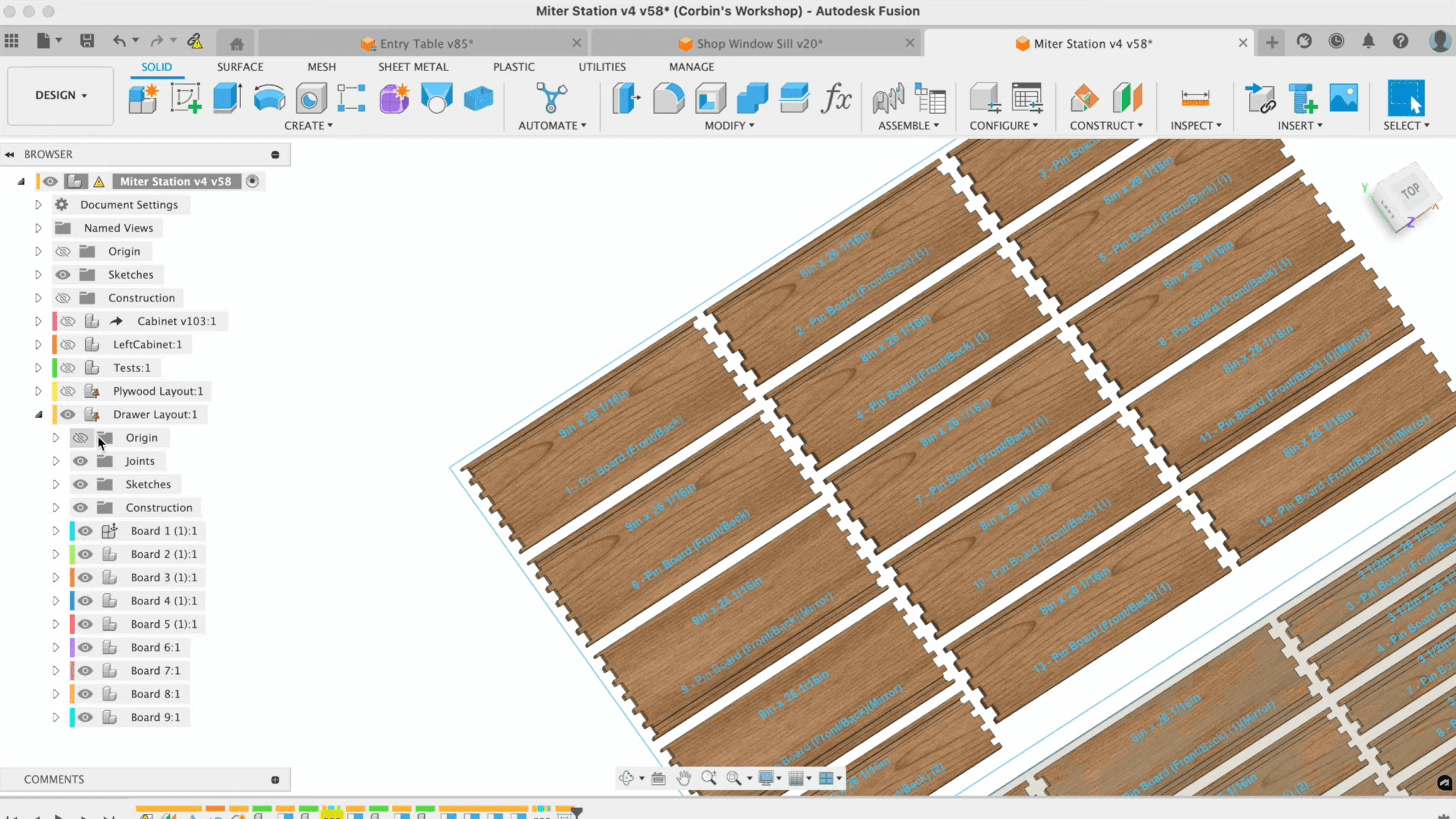The width and height of the screenshot is (1456, 819).
Task: Open the Parameters fx tool
Action: (x=836, y=98)
